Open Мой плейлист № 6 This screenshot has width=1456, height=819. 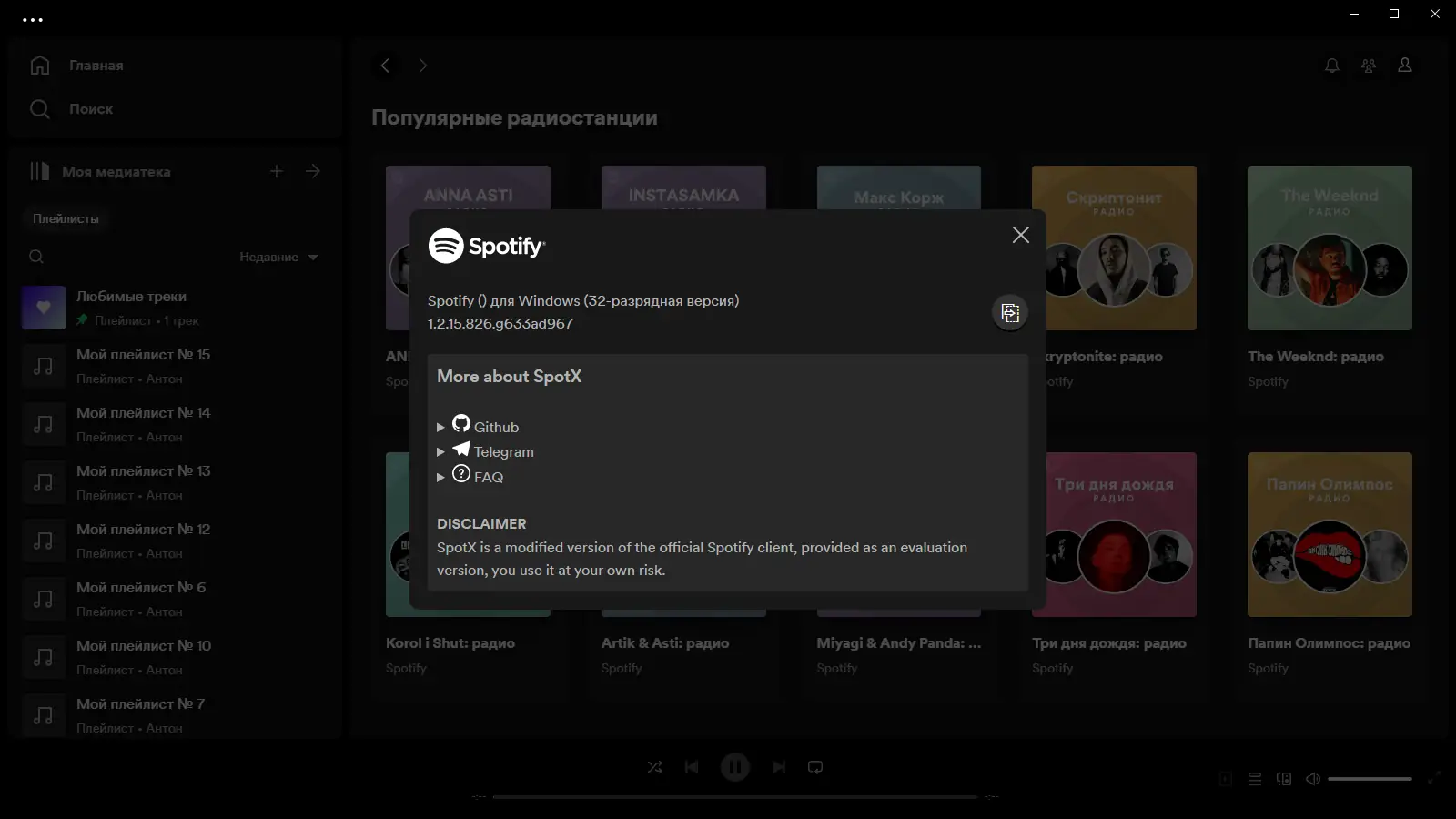(x=175, y=599)
